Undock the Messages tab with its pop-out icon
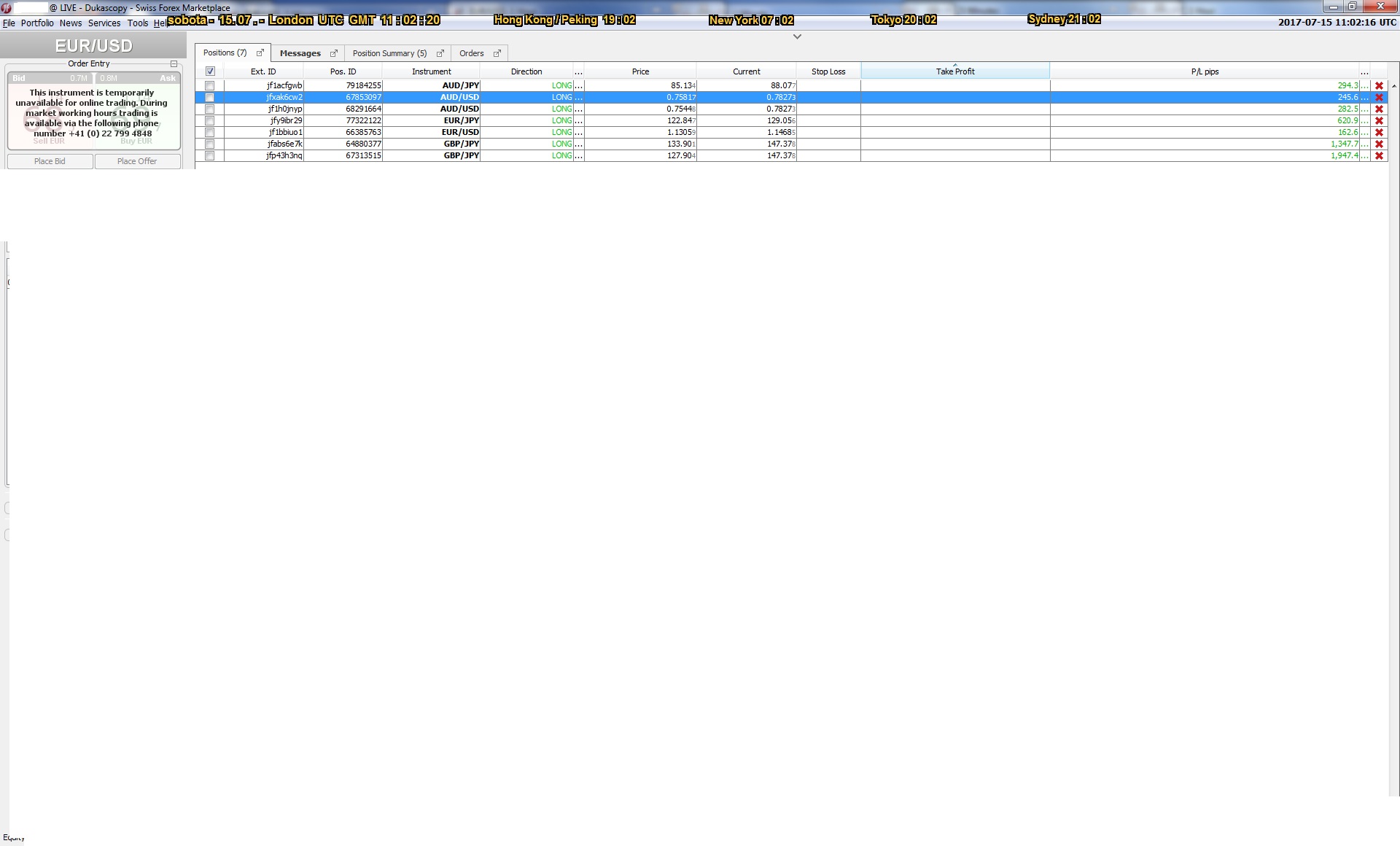 point(334,53)
